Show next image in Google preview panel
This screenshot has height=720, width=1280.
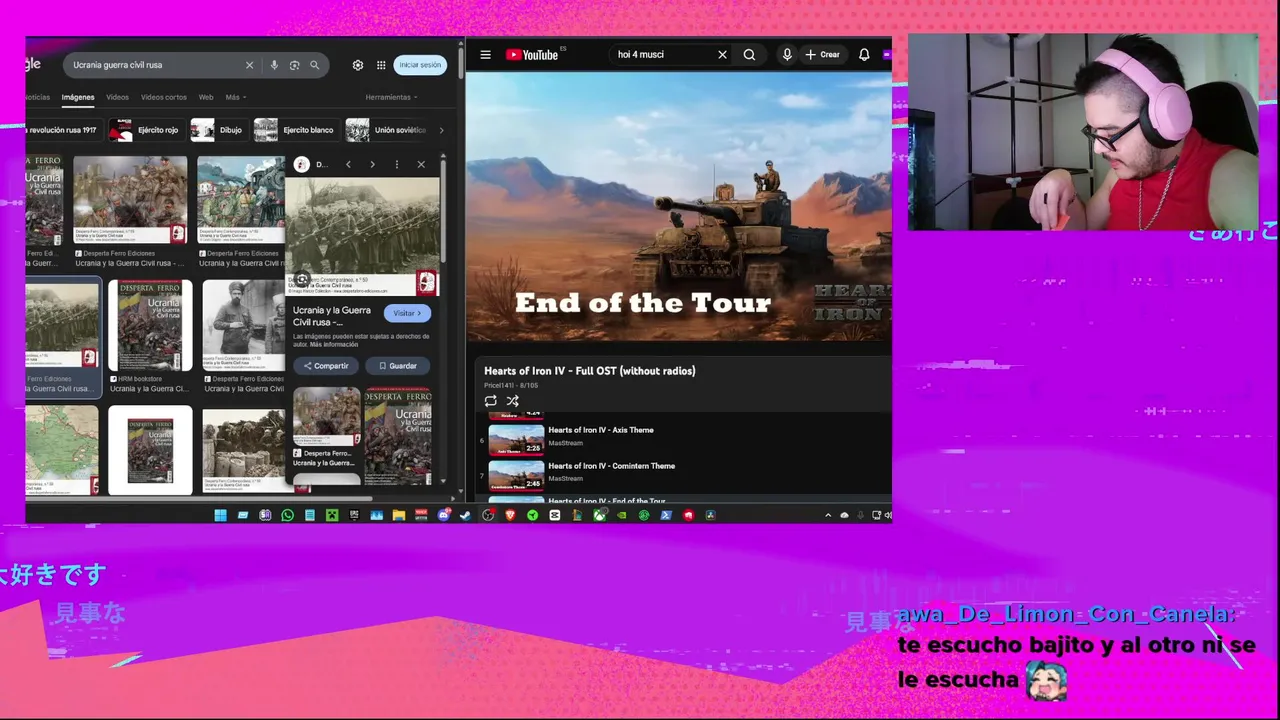(372, 164)
